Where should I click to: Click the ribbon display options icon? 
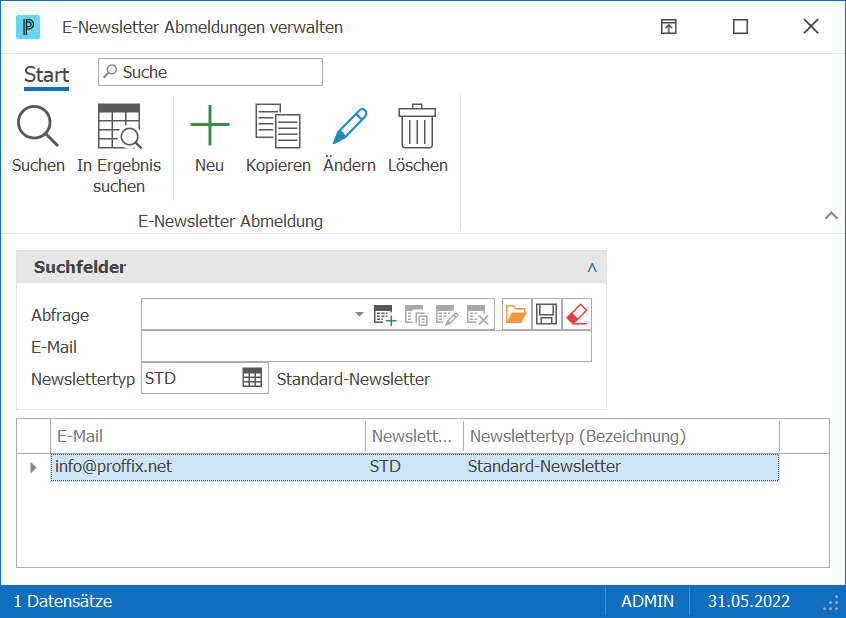coord(668,26)
